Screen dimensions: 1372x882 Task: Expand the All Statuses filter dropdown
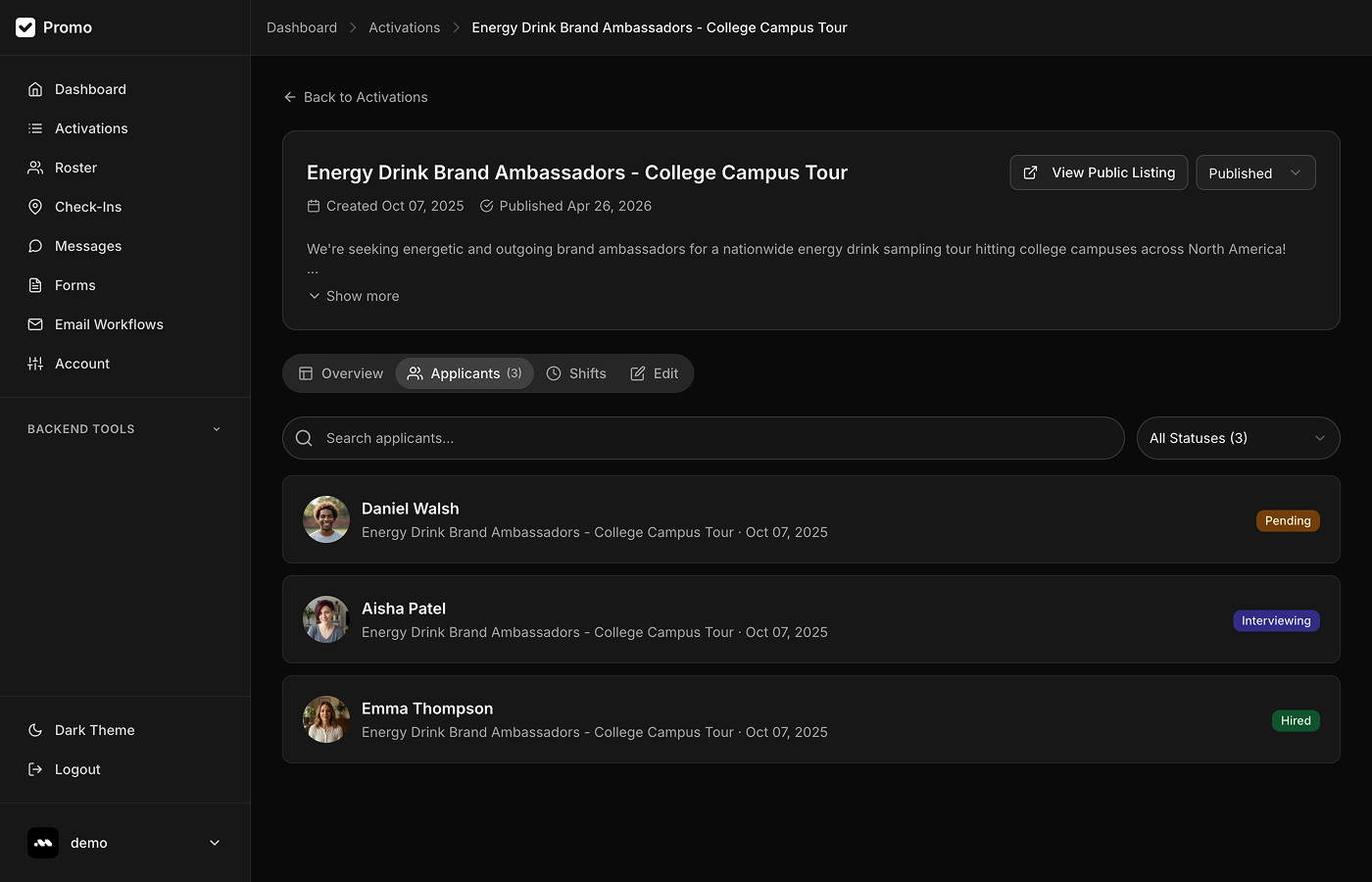[x=1238, y=438]
